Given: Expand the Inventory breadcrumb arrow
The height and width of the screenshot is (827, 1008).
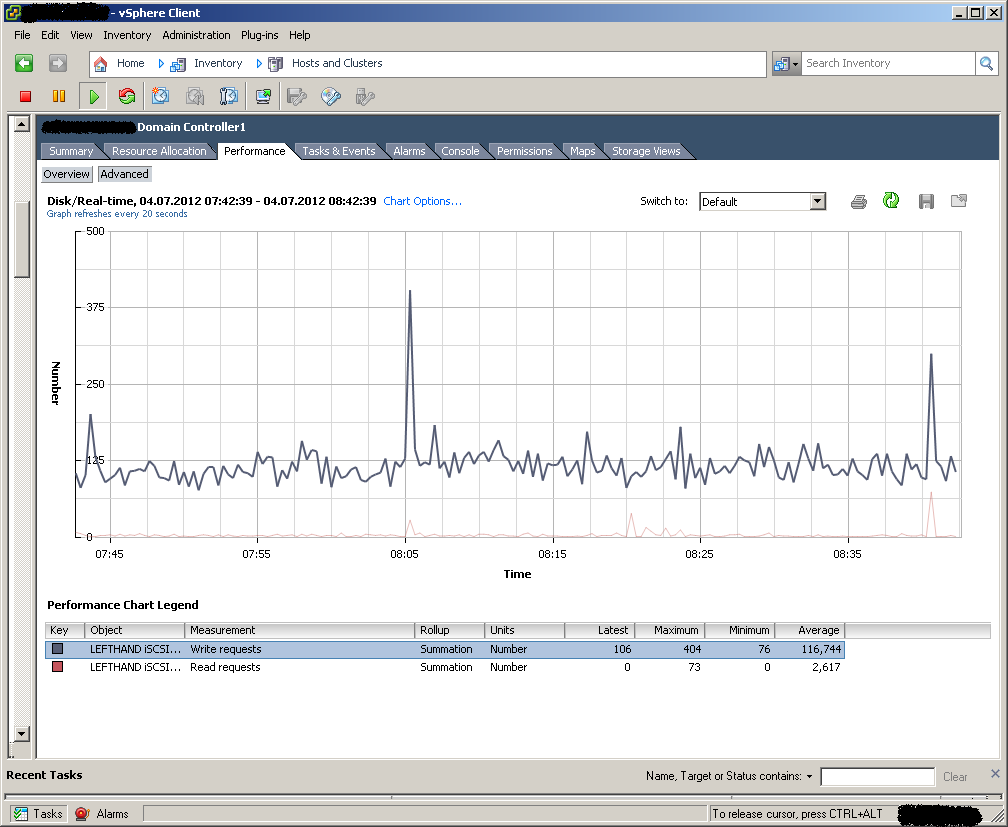Looking at the screenshot, I should pos(259,64).
